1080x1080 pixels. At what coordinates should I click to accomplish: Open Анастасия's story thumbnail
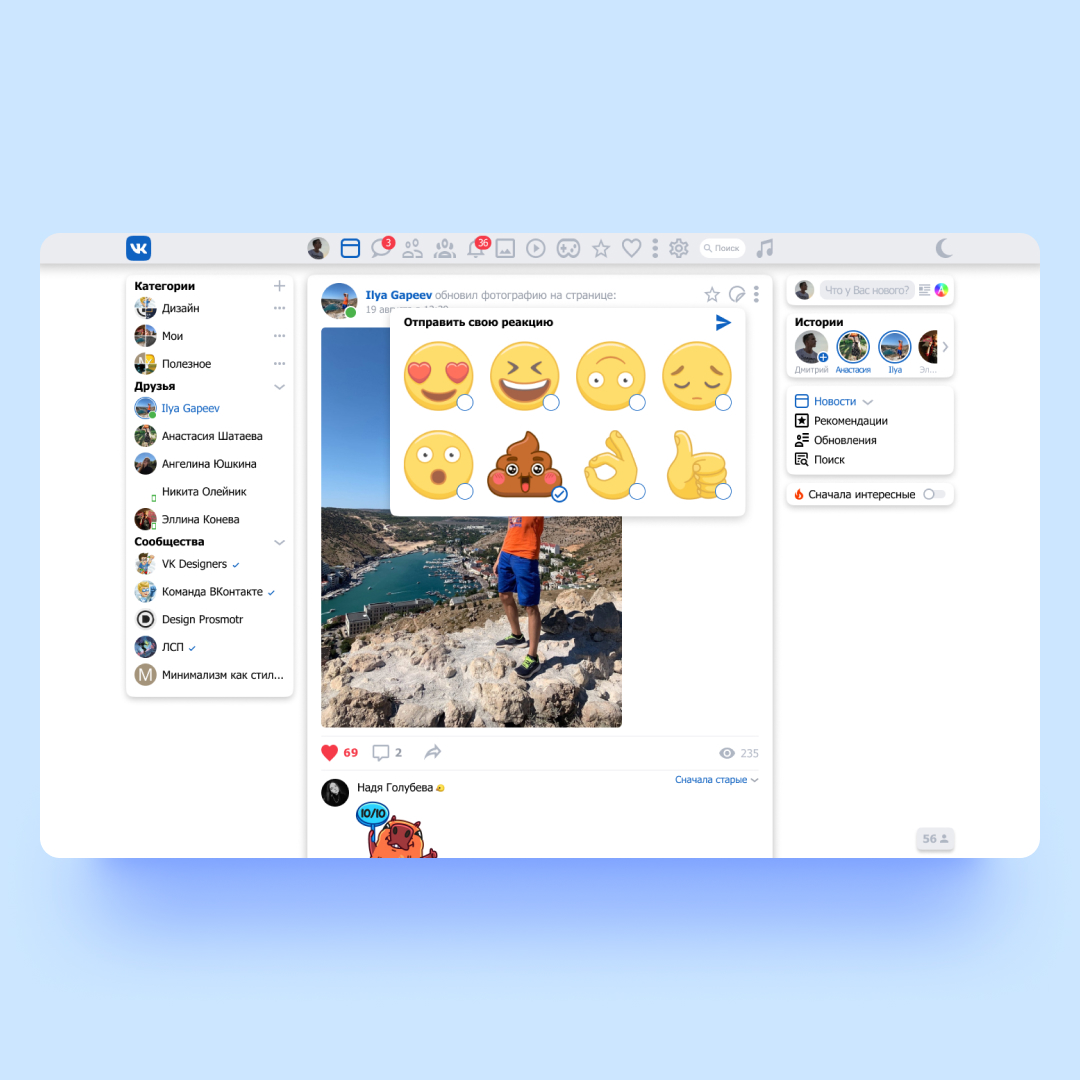(x=853, y=346)
